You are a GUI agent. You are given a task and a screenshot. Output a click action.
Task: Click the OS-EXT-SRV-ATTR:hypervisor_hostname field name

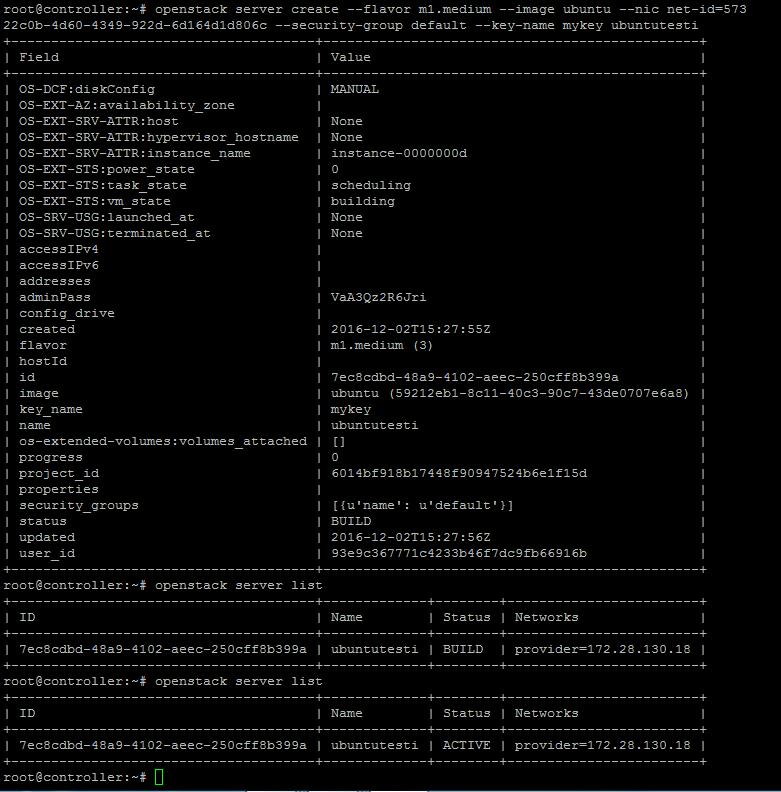tap(159, 137)
